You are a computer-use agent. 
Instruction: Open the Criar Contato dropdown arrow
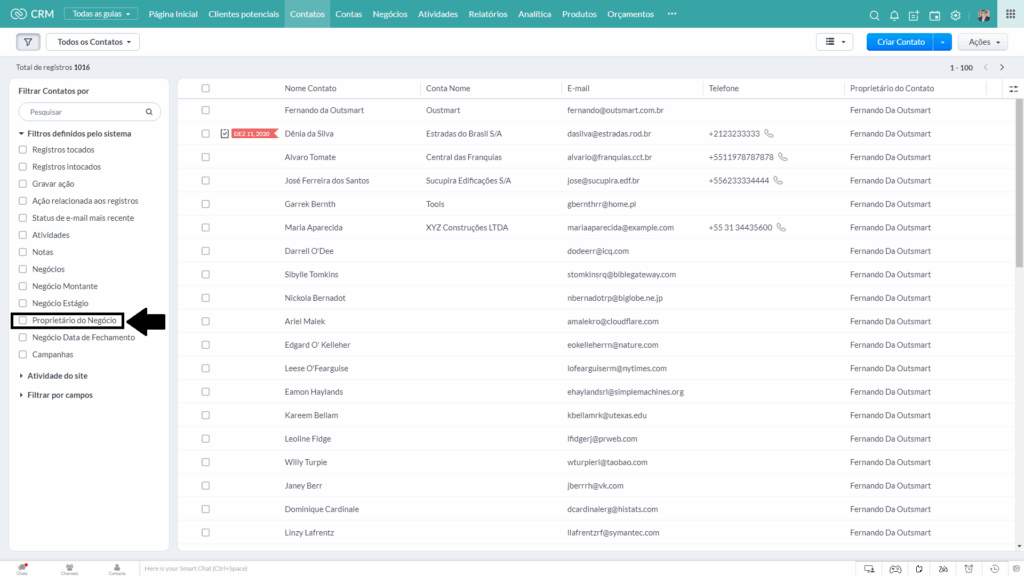pyautogui.click(x=942, y=42)
